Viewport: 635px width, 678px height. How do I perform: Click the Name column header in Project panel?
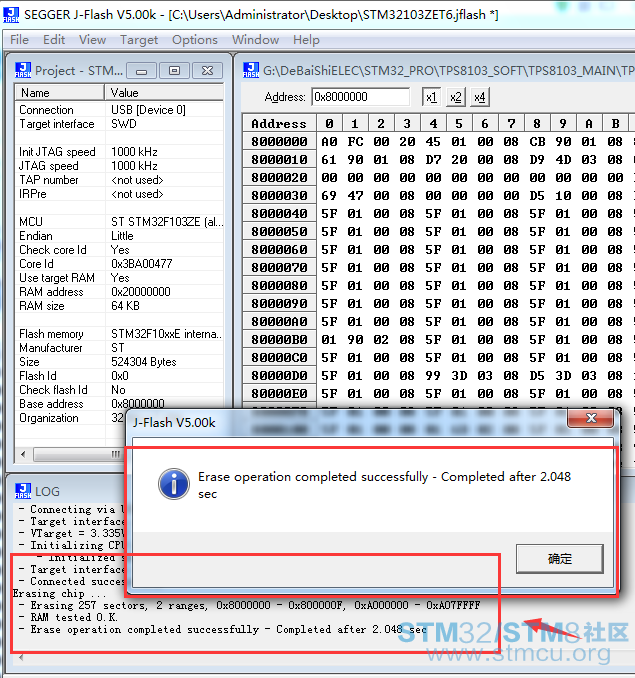pos(60,93)
